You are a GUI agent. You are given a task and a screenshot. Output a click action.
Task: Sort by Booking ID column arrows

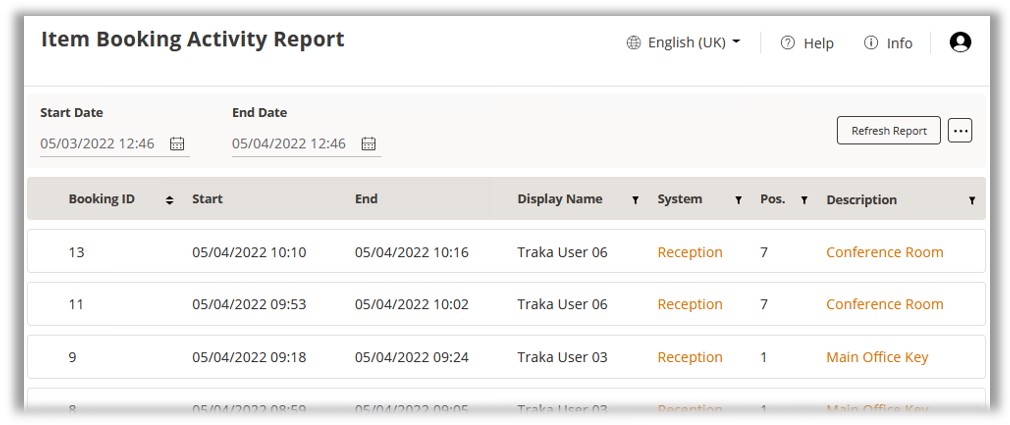coord(169,200)
